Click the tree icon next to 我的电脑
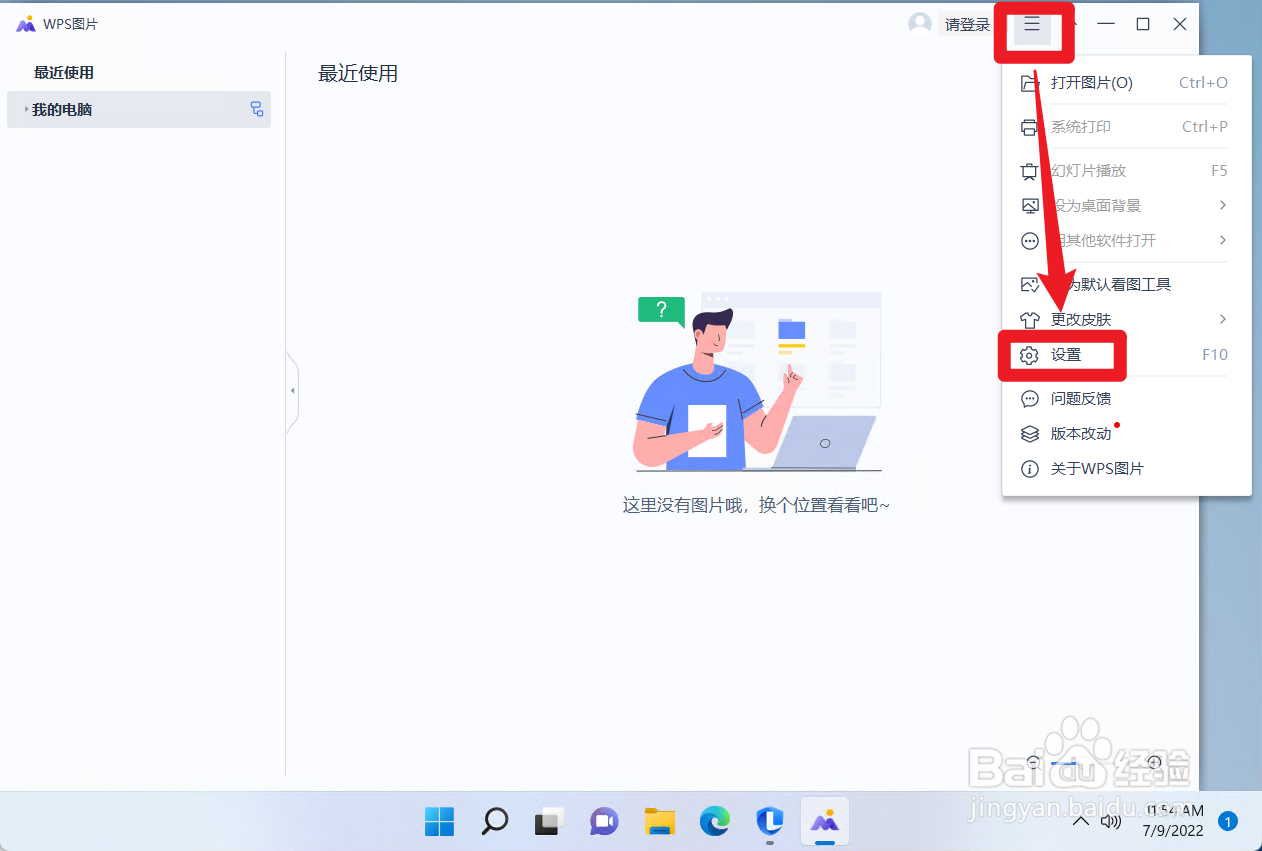This screenshot has width=1262, height=851. coord(257,109)
